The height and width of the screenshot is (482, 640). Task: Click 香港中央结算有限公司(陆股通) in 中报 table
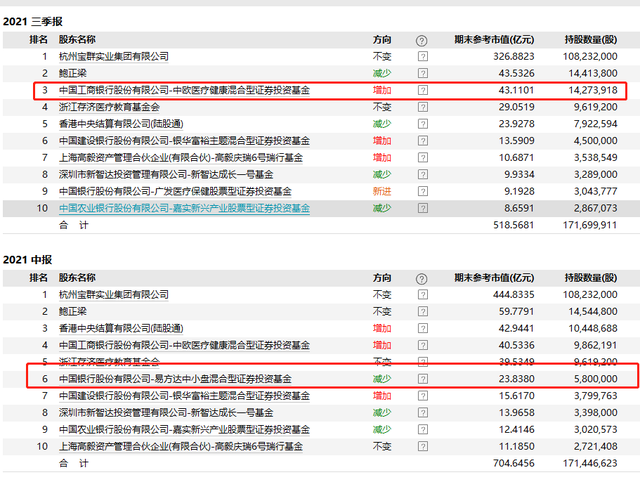coord(121,328)
